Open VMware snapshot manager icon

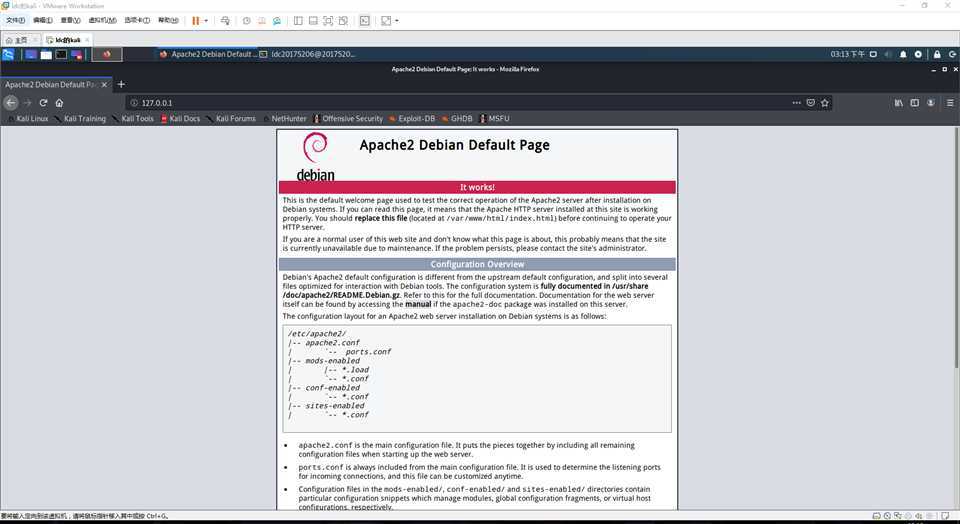tap(277, 21)
